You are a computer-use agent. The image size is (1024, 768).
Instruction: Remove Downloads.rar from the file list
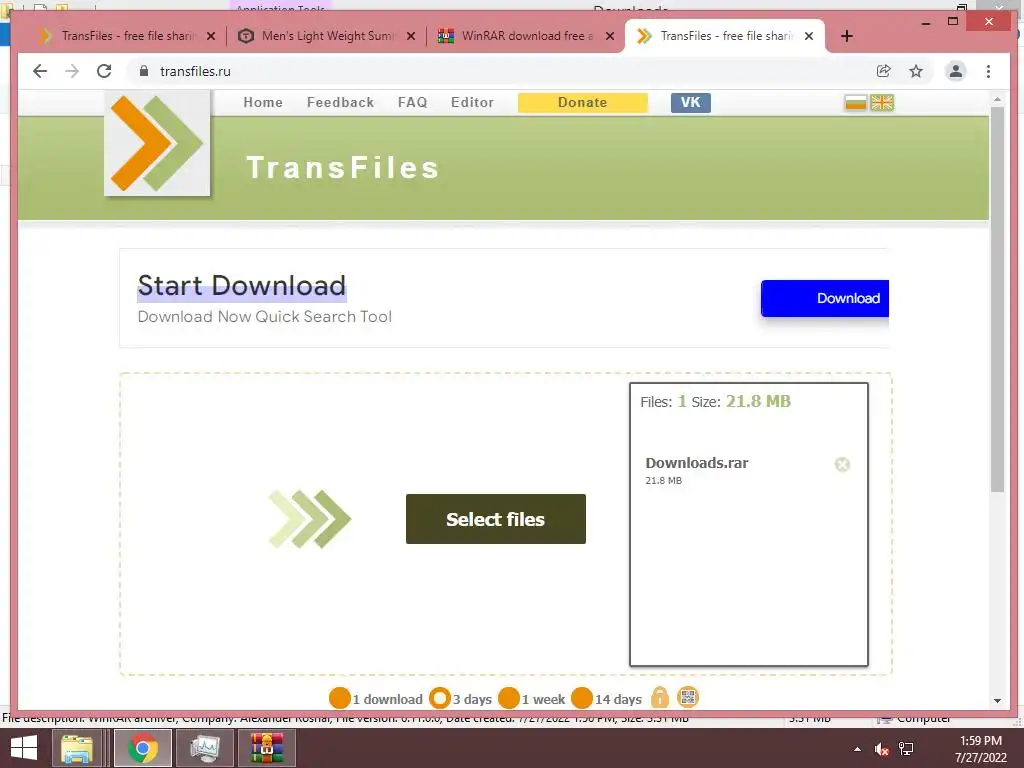click(x=842, y=464)
